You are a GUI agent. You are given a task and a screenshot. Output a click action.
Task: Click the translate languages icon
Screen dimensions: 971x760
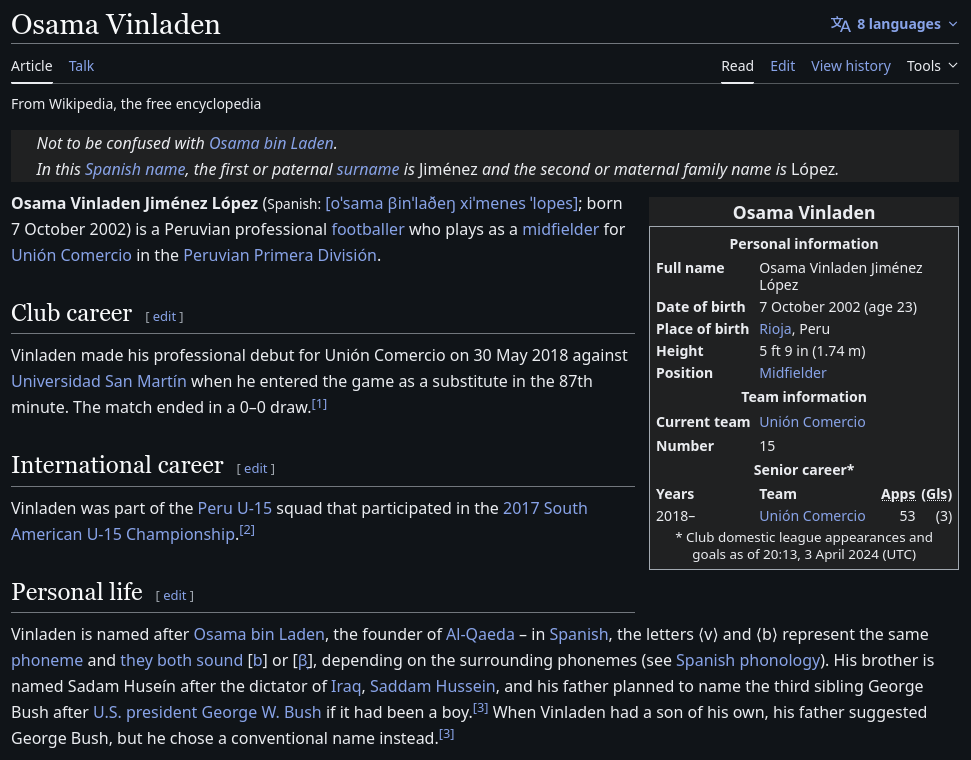[840, 24]
